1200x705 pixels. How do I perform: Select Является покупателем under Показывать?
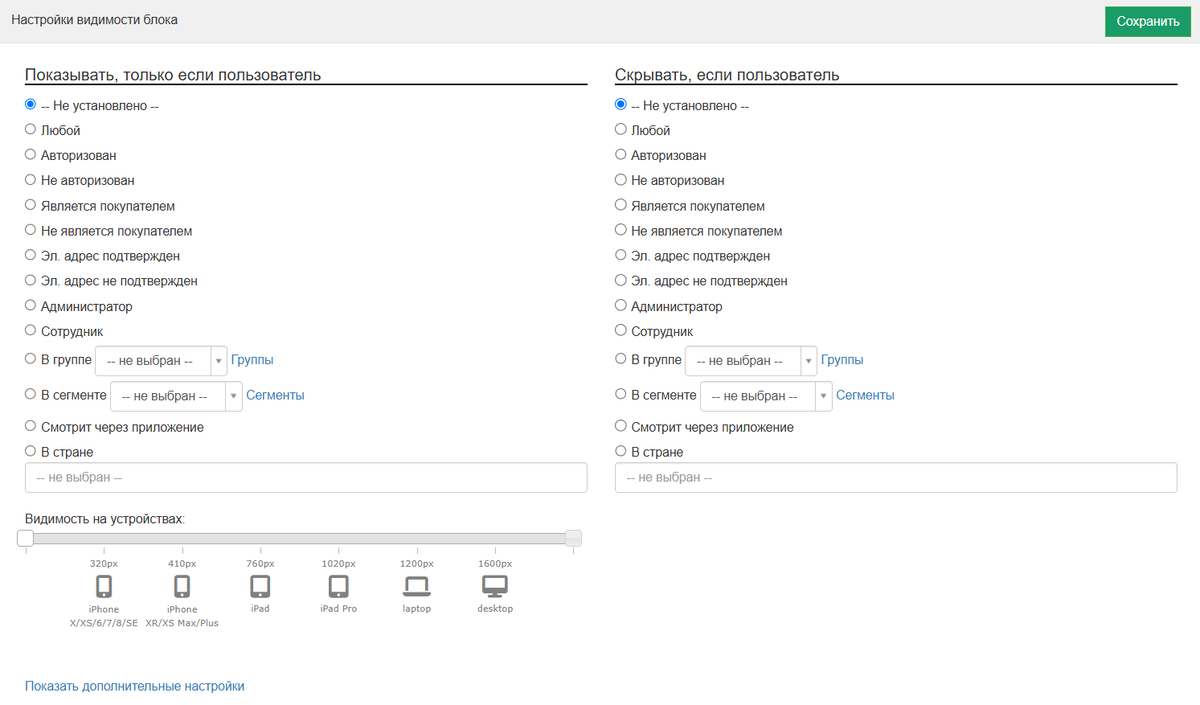30,205
